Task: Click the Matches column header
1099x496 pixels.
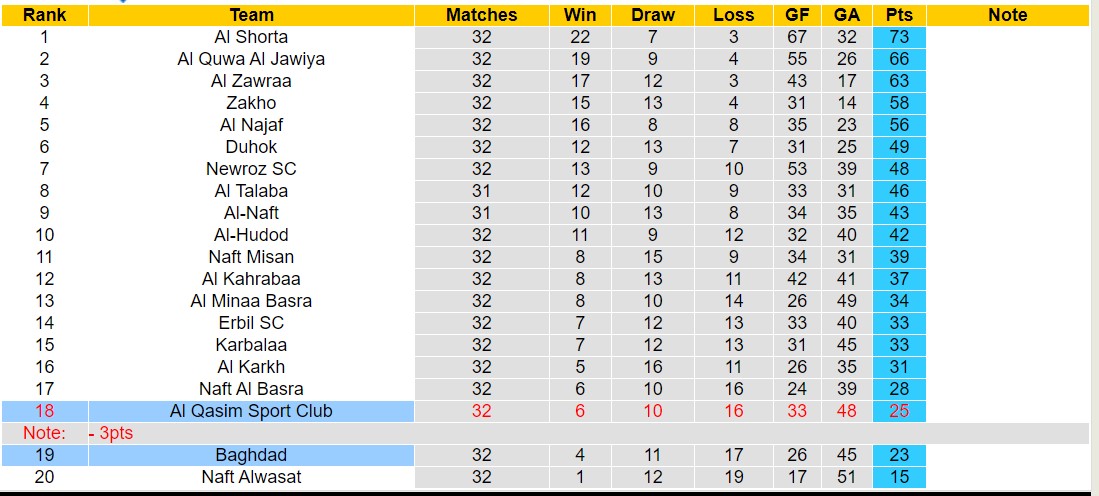Action: 482,15
